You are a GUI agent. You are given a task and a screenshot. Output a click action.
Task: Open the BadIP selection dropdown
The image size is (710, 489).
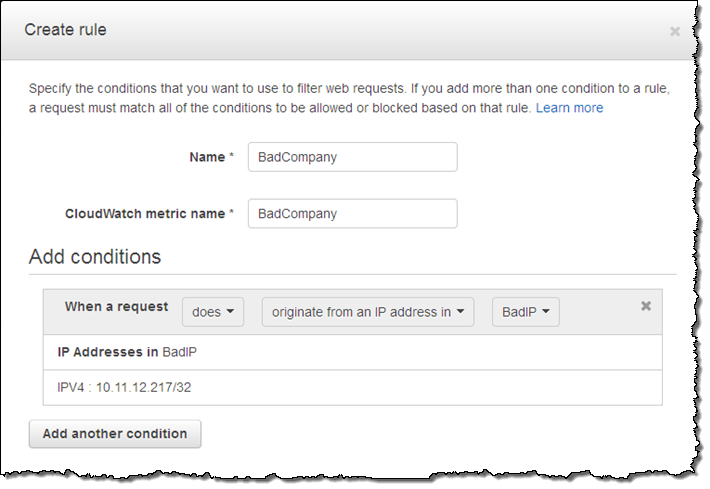click(x=525, y=312)
